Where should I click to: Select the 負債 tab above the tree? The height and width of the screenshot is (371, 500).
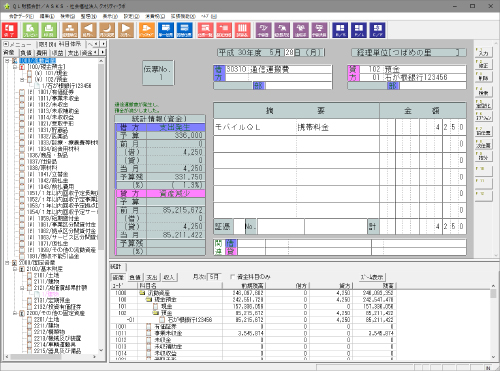click(x=26, y=53)
